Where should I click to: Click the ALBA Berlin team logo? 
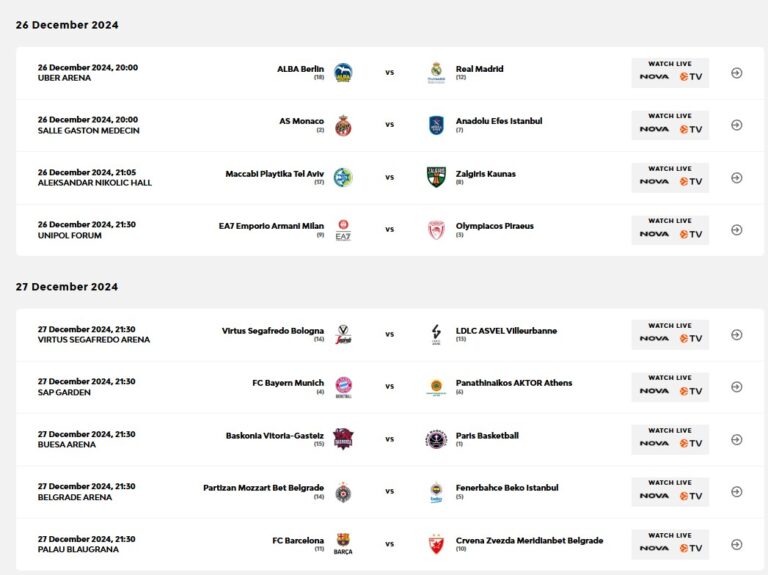point(343,72)
